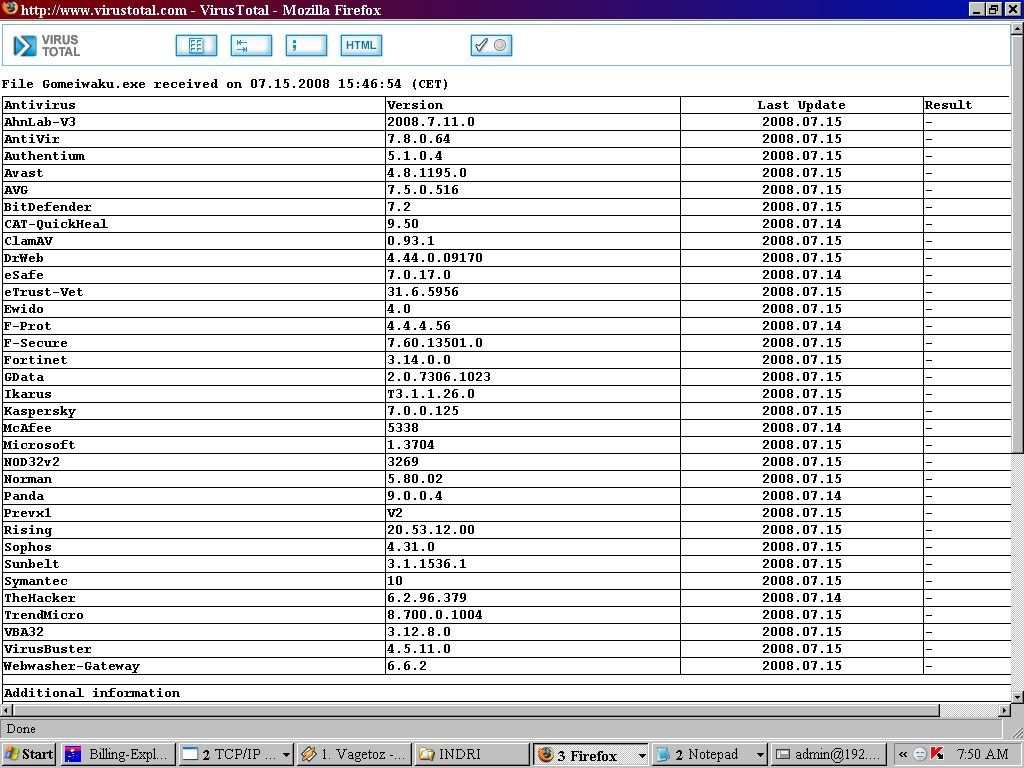The width and height of the screenshot is (1024, 768).
Task: Click the Notepad icon in the taskbar
Action: 664,754
